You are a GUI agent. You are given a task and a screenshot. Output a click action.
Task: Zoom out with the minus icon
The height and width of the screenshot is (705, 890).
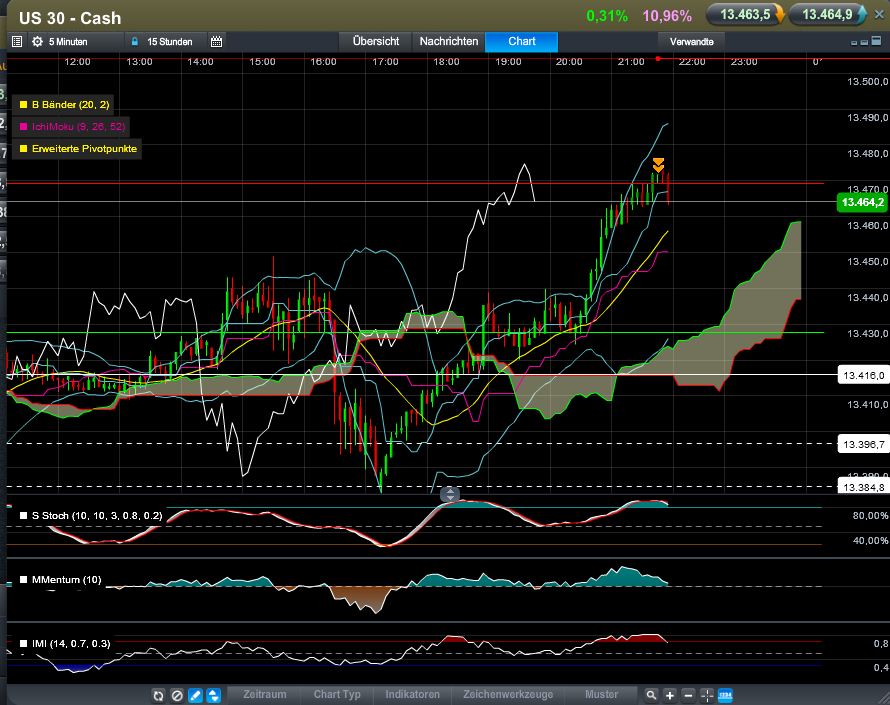[x=689, y=695]
